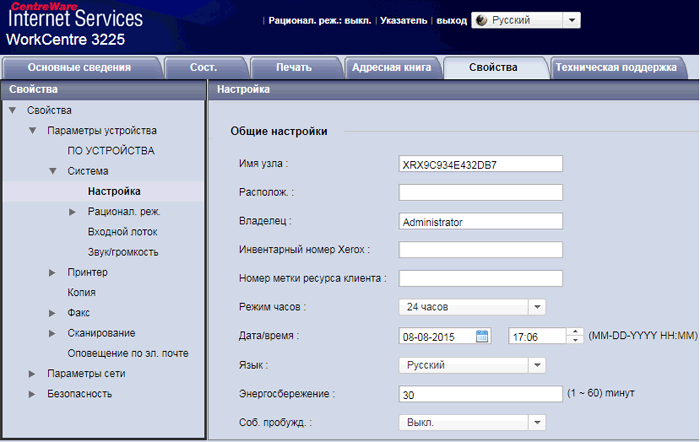Click the Факс label in the tree
Image resolution: width=700 pixels, height=442 pixels.
[79, 313]
